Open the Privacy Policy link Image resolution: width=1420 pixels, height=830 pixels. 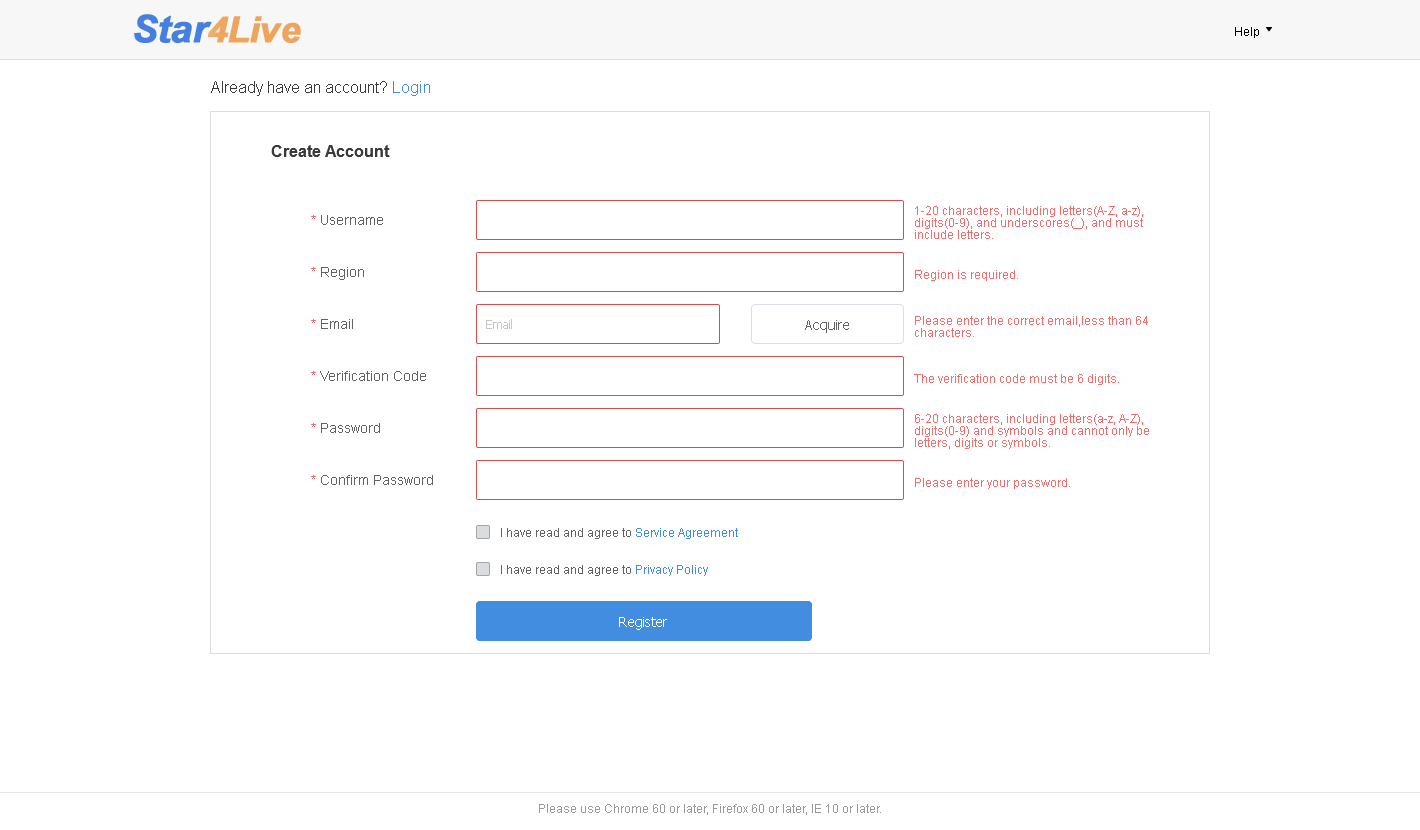pyautogui.click(x=671, y=570)
